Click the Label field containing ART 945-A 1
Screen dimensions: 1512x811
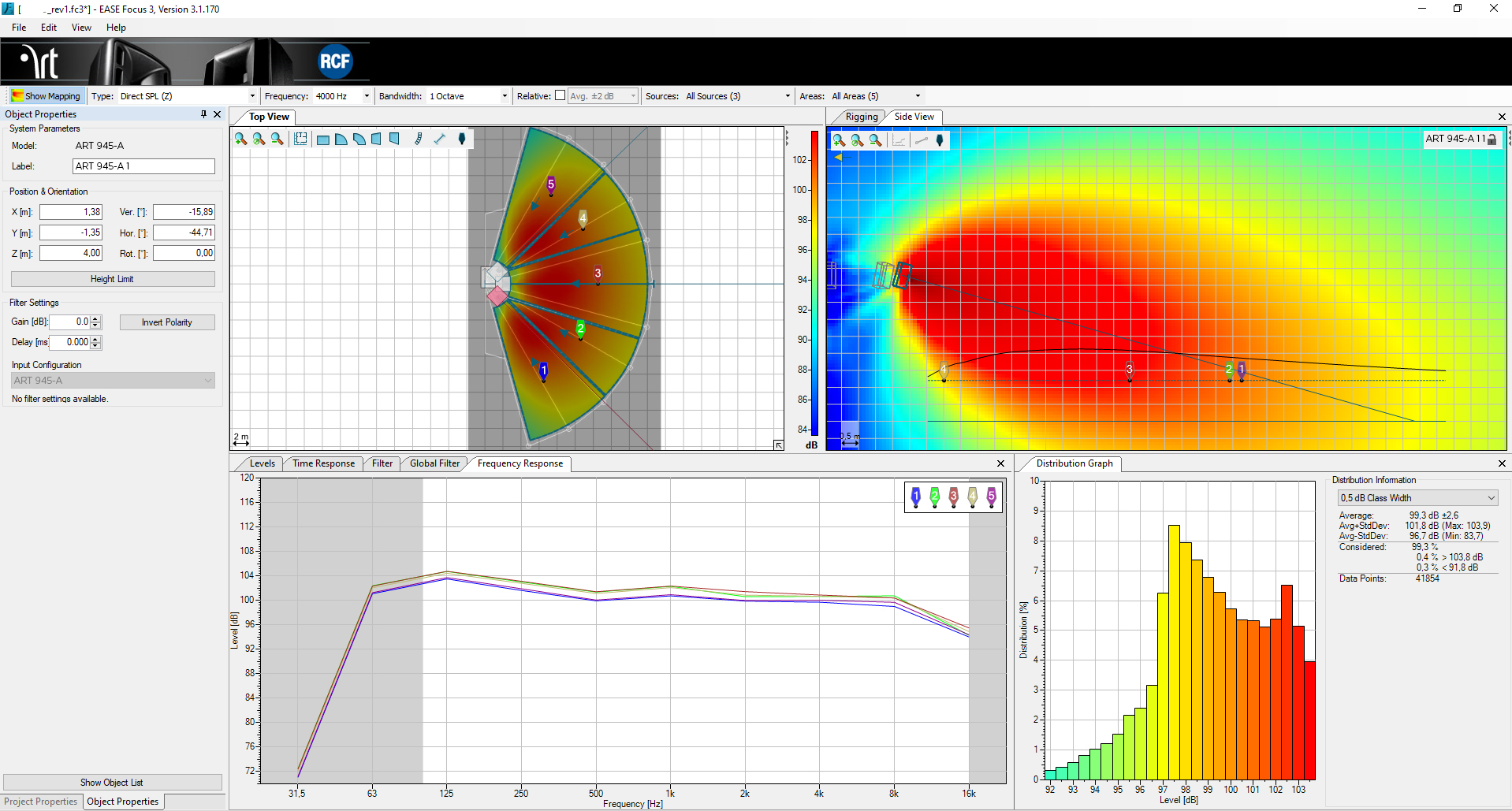[x=143, y=166]
